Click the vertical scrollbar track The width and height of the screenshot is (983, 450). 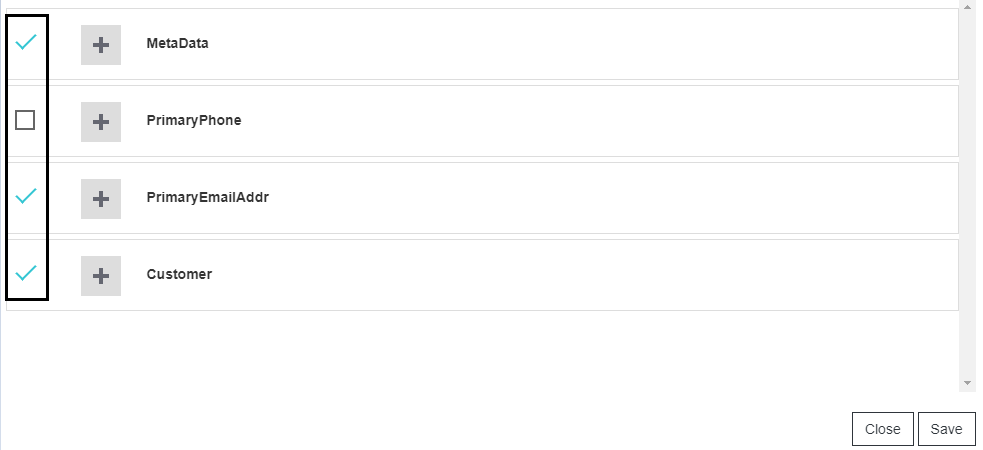point(967,200)
